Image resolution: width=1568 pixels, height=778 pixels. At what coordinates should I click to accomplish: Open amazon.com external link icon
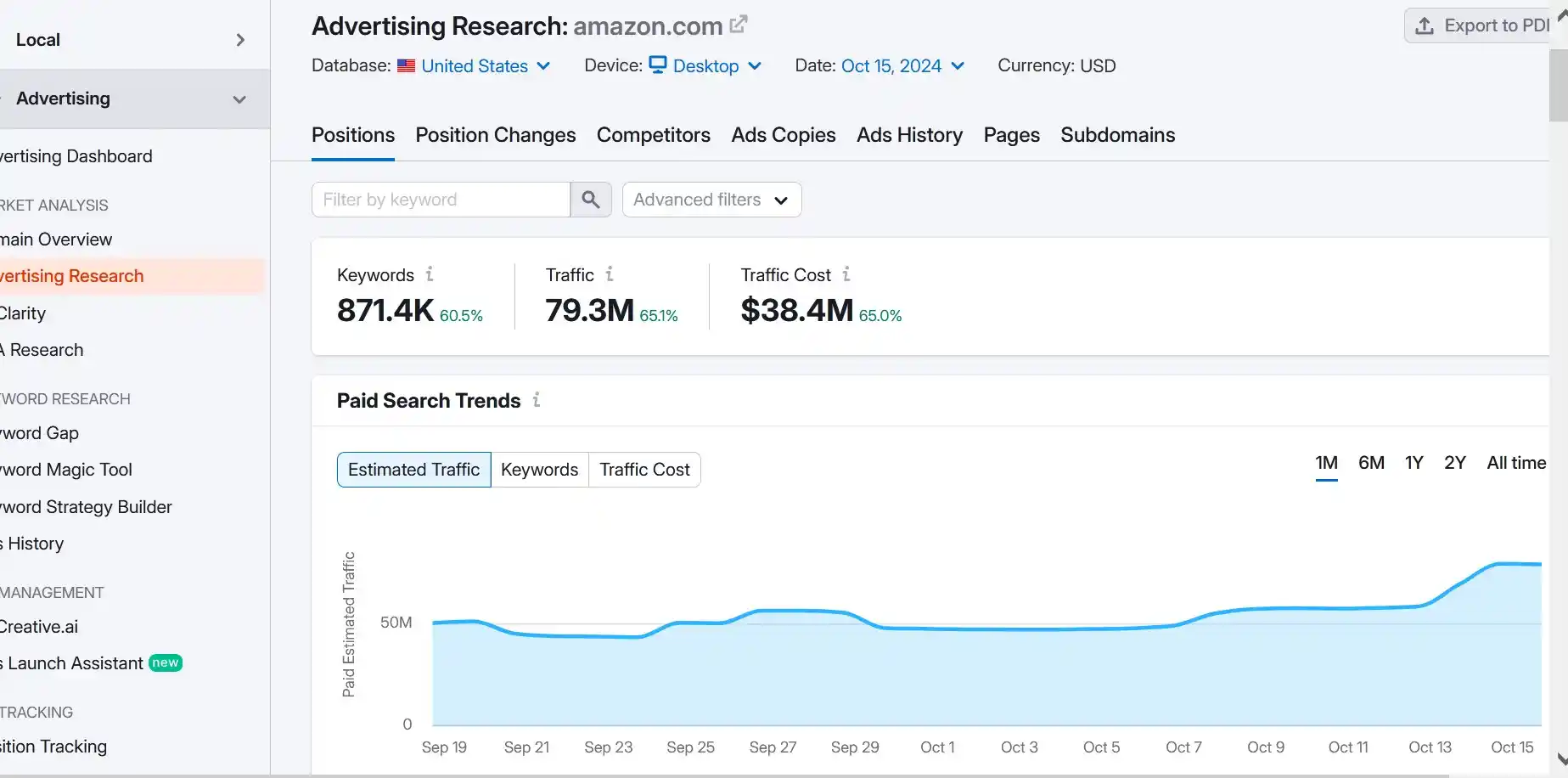point(739,25)
